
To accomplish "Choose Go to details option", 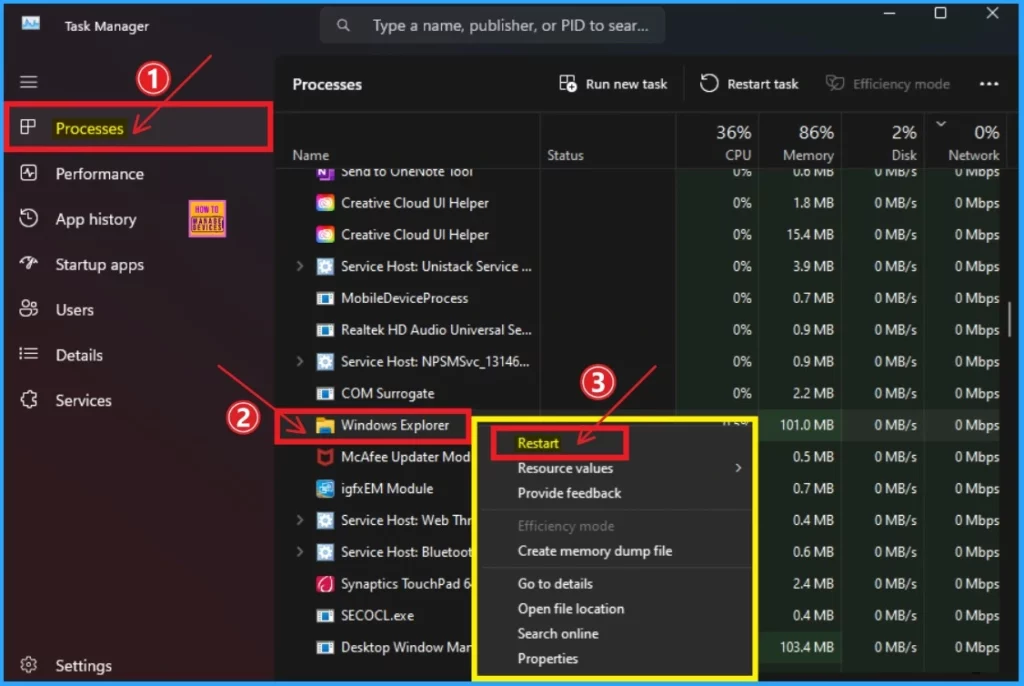I will (x=555, y=583).
